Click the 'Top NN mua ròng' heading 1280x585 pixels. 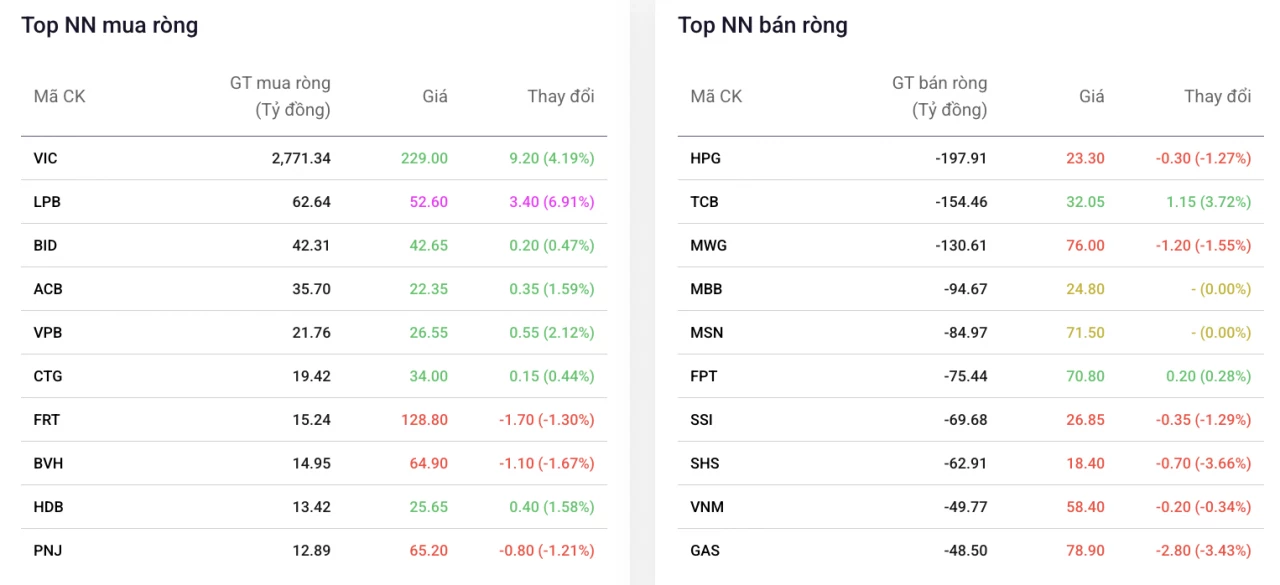(110, 26)
